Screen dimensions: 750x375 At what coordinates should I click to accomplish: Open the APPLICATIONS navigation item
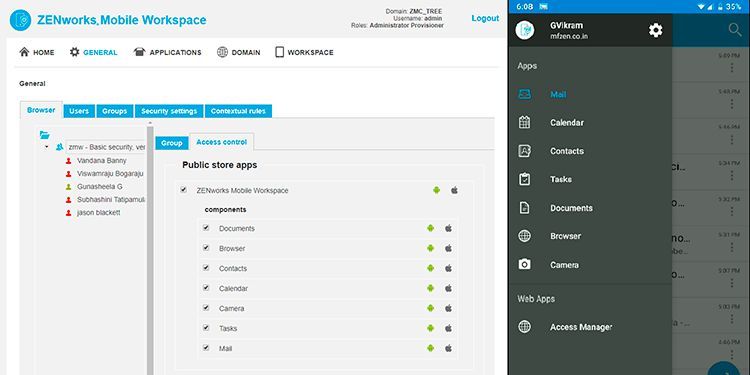tap(167, 52)
